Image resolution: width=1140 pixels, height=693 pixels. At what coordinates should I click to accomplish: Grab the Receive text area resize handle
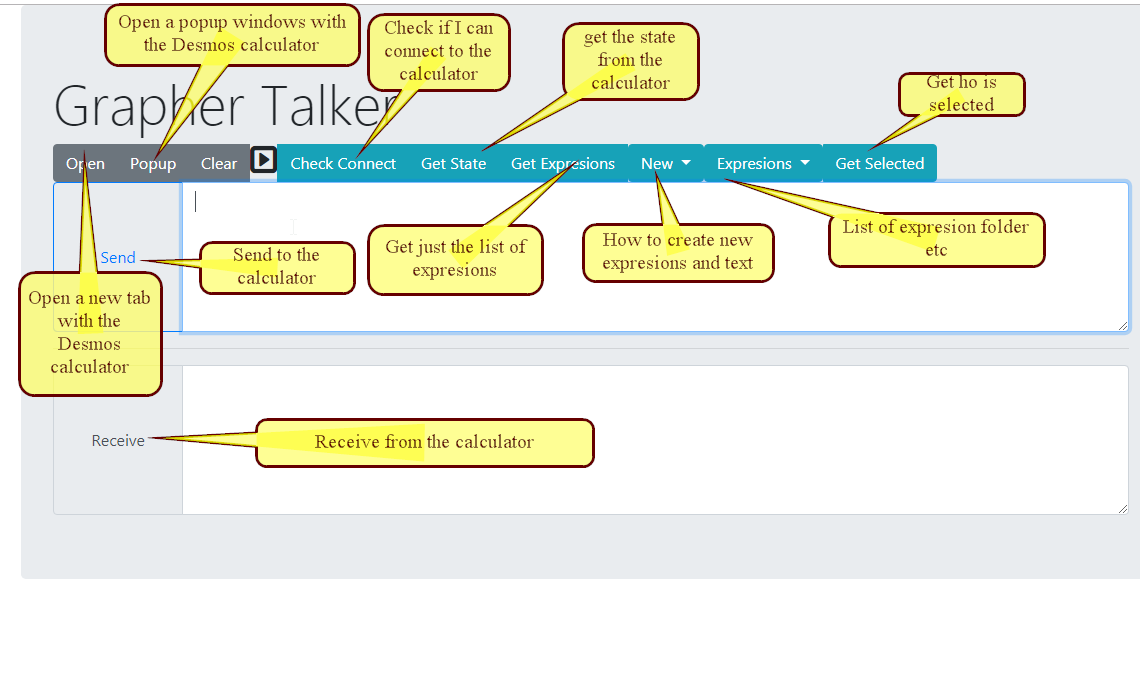[x=1123, y=508]
